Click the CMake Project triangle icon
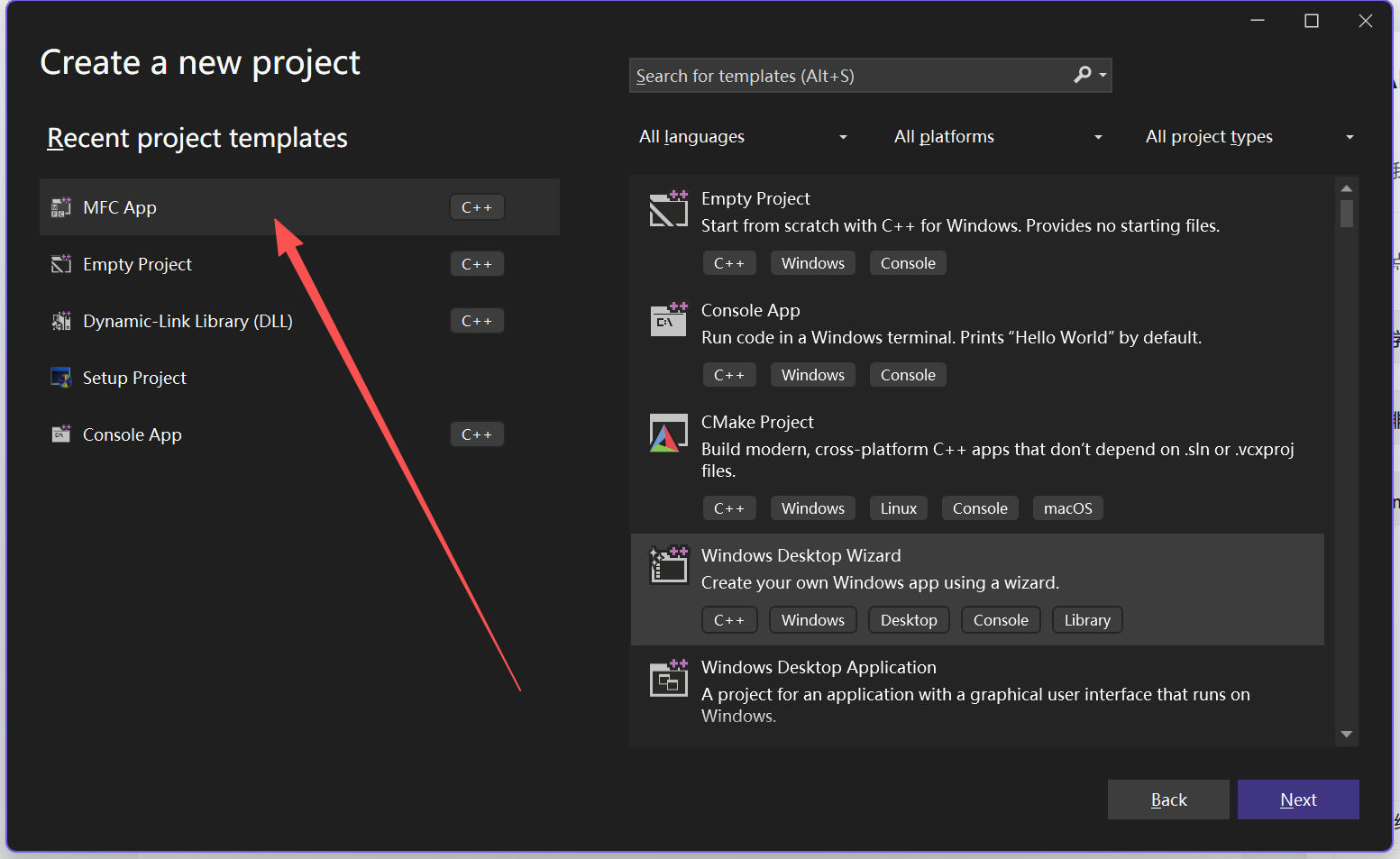The width and height of the screenshot is (1400, 859). [x=669, y=433]
